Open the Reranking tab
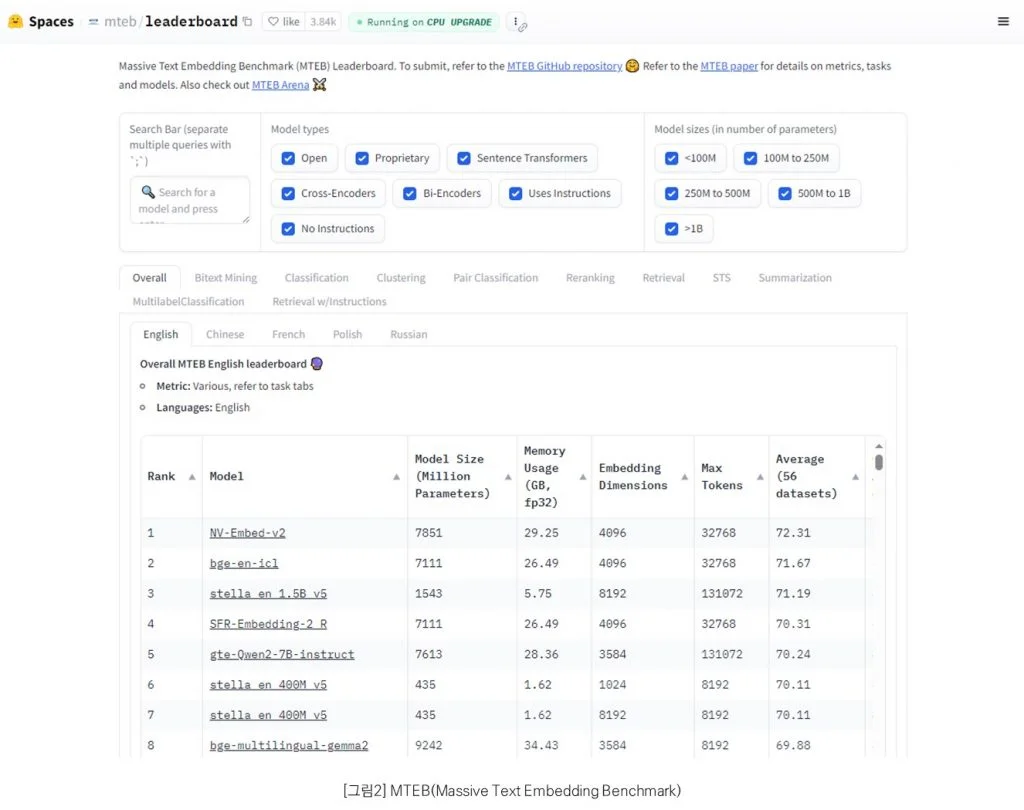The height and width of the screenshot is (810, 1024). 590,278
